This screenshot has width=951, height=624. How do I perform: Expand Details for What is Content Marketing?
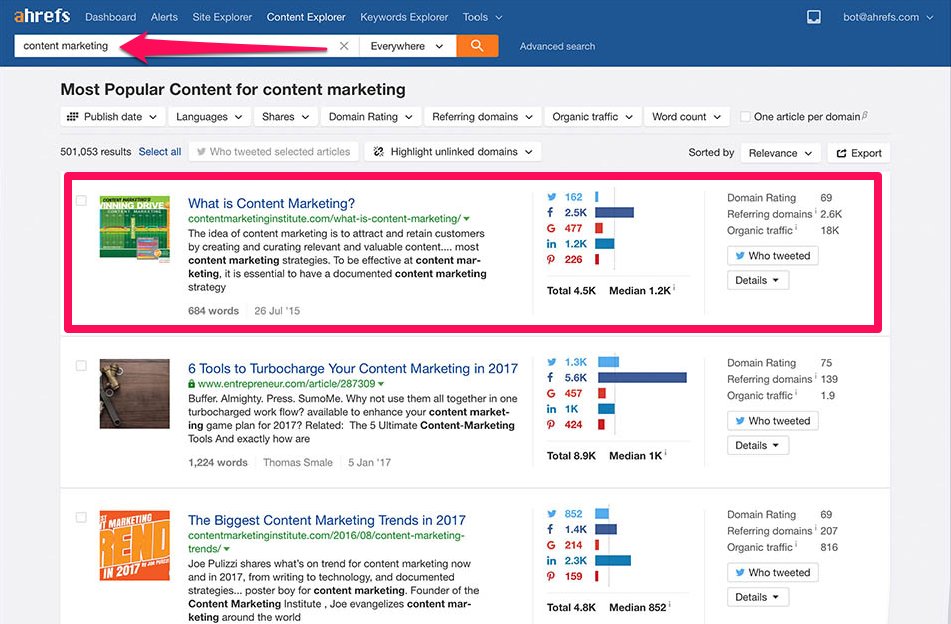pos(758,280)
